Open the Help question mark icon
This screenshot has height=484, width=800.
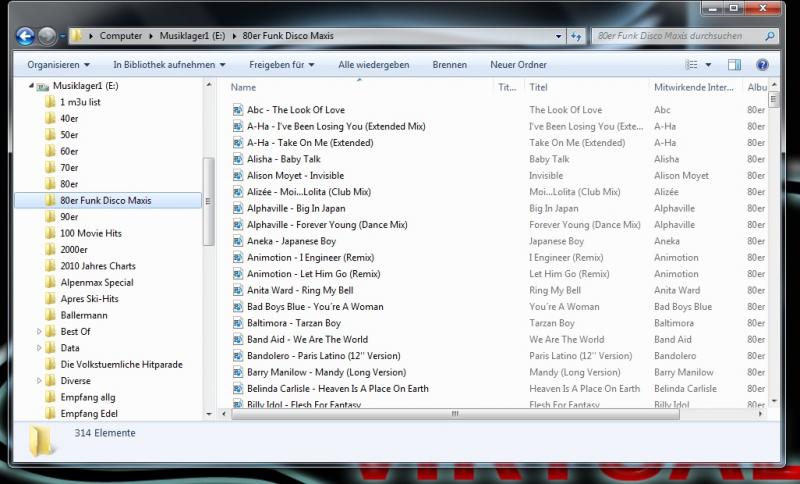[762, 65]
